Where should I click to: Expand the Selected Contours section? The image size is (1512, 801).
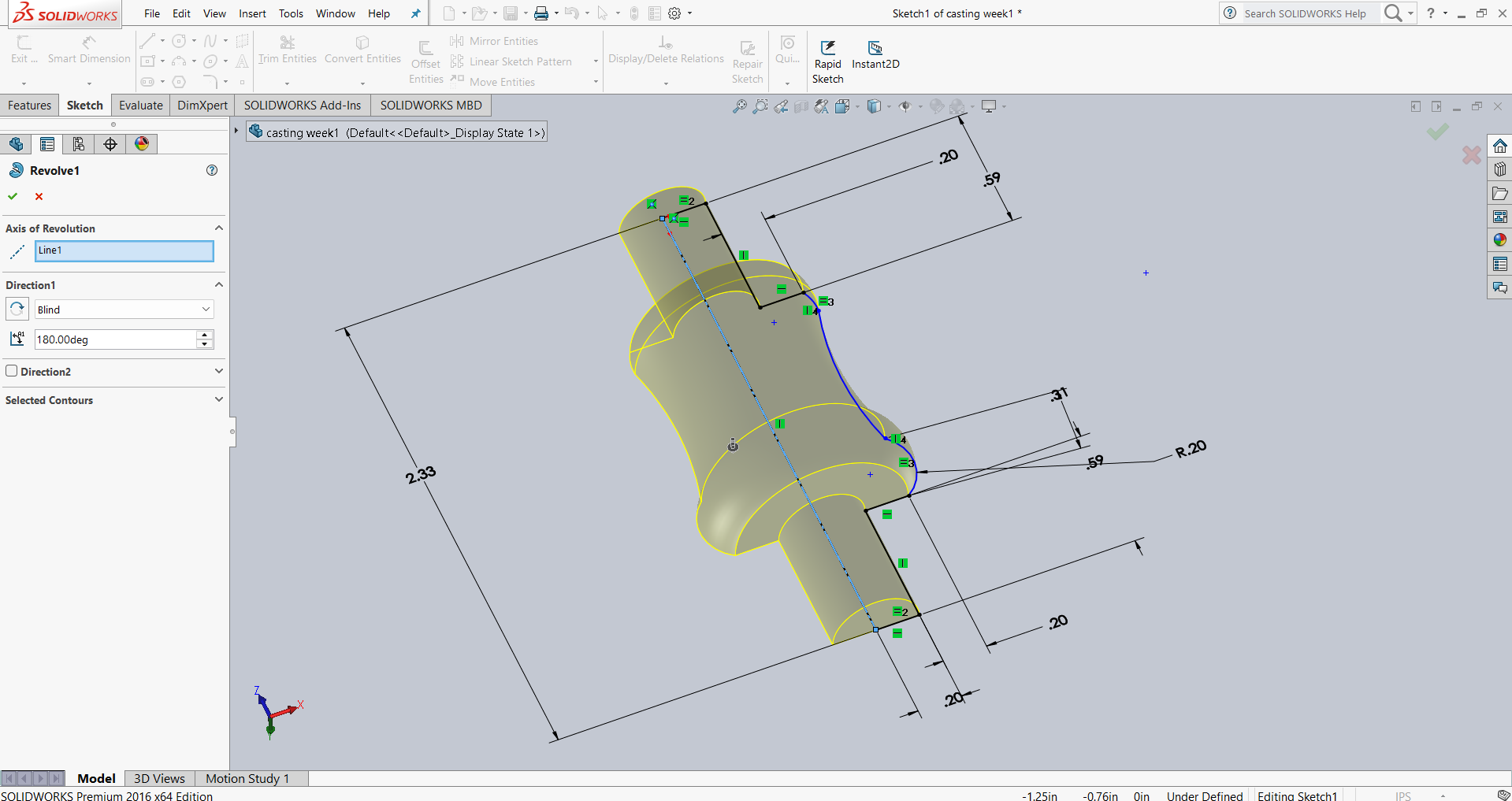[219, 399]
